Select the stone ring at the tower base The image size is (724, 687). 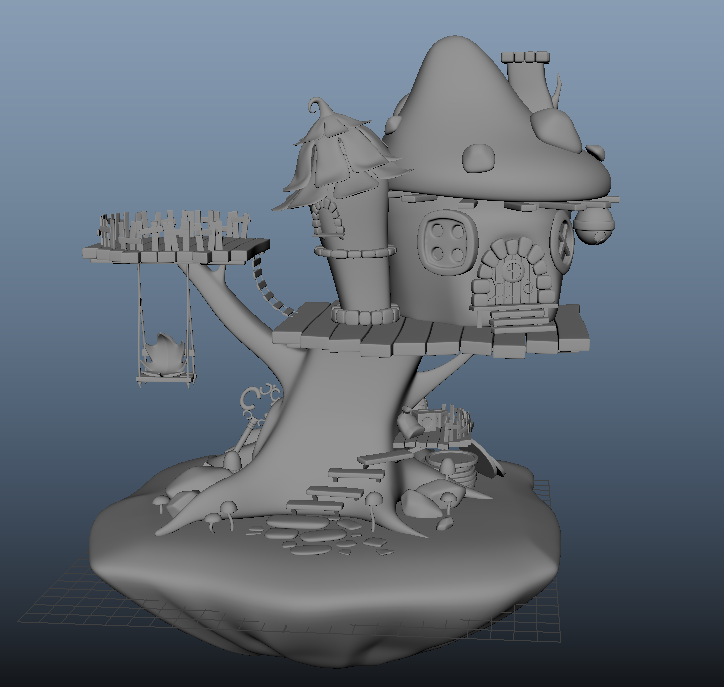coord(365,315)
